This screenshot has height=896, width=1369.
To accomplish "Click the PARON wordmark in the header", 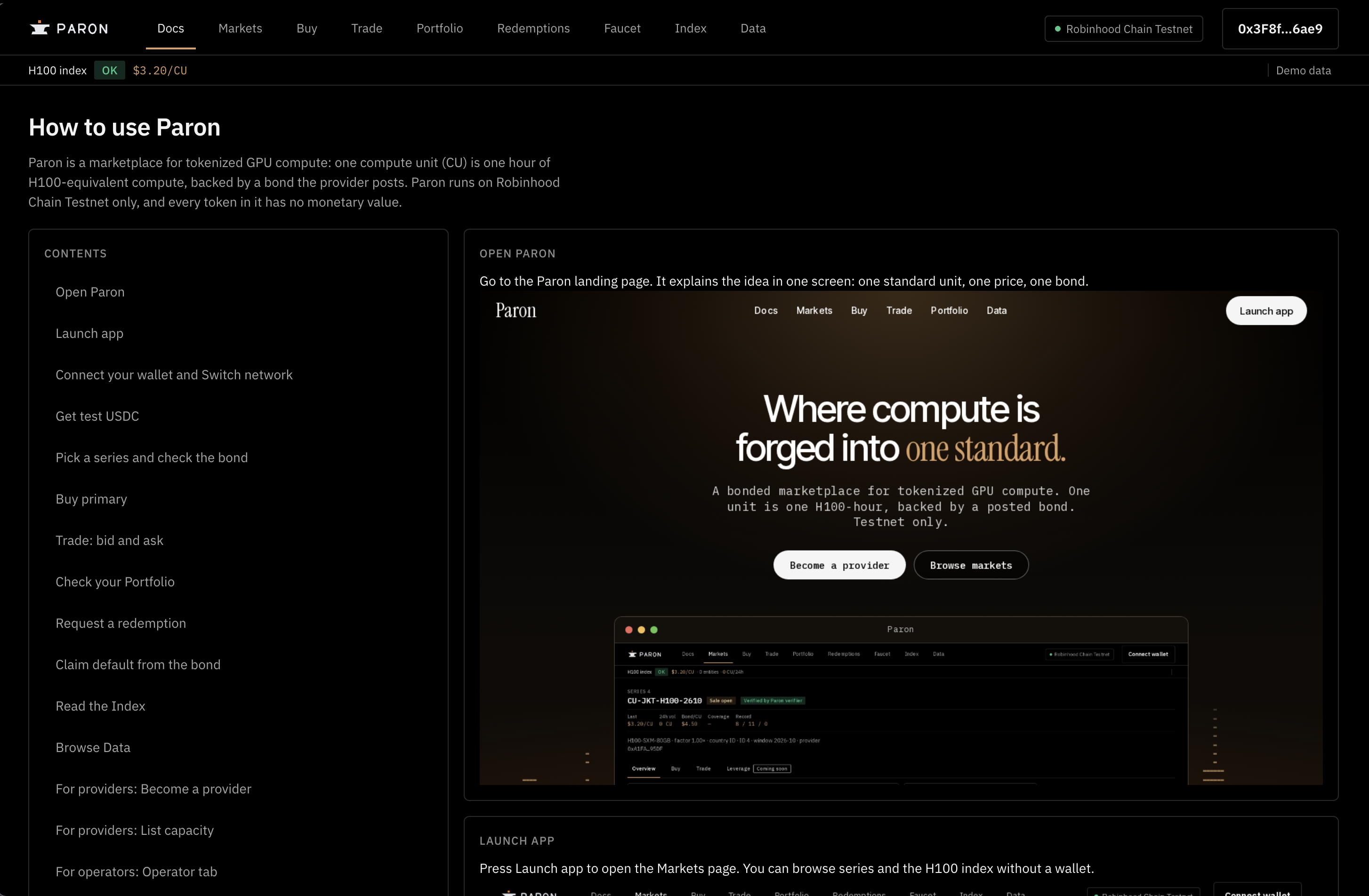I will (x=82, y=29).
